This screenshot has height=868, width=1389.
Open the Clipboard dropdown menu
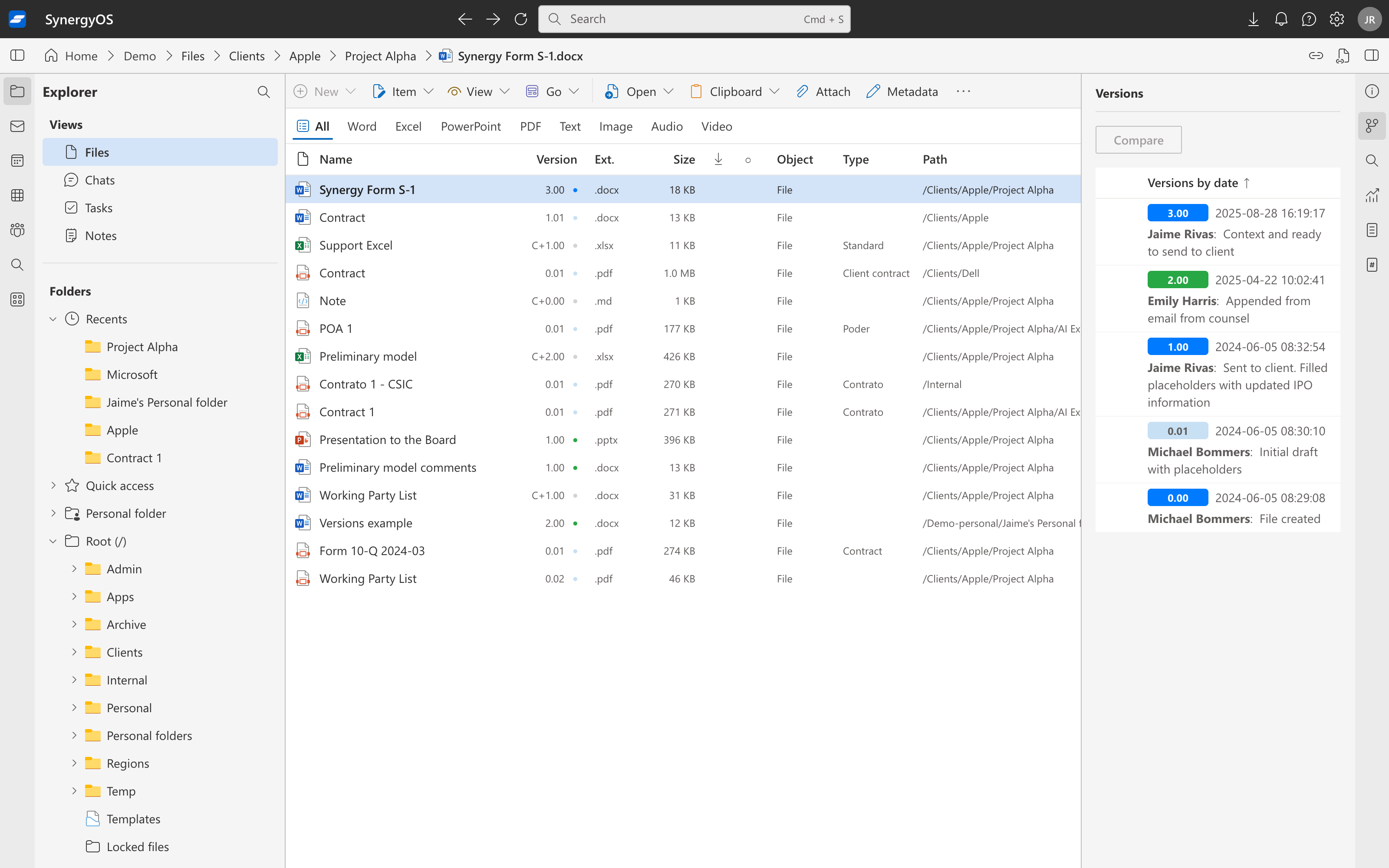coord(735,91)
